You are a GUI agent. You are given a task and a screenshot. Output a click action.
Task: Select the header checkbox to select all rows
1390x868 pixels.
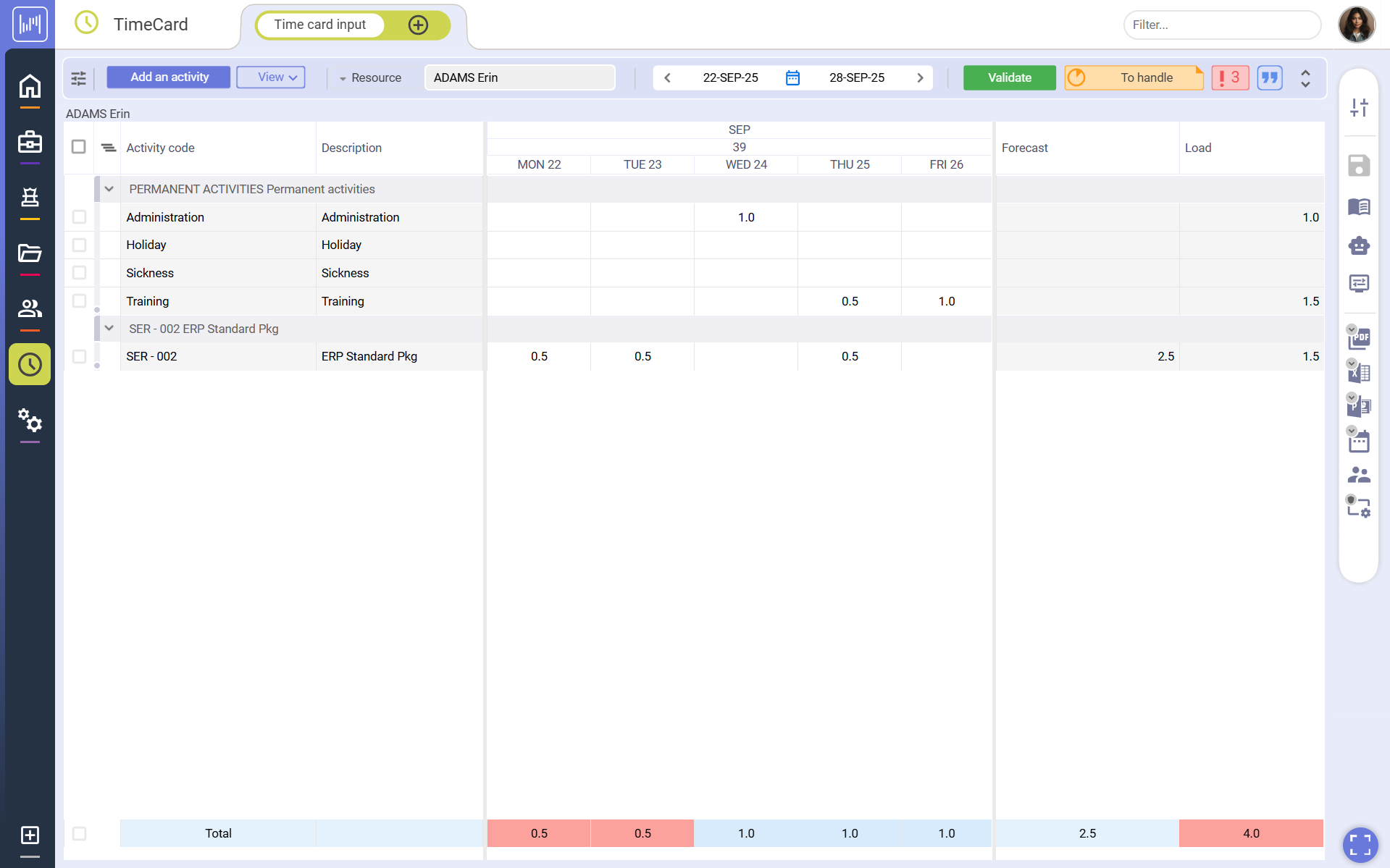point(79,146)
